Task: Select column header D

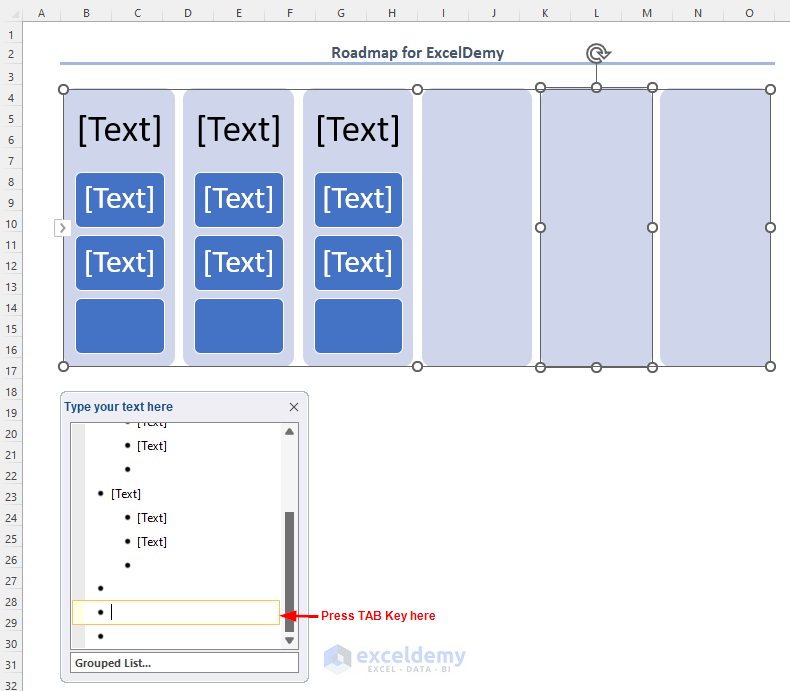Action: click(188, 13)
